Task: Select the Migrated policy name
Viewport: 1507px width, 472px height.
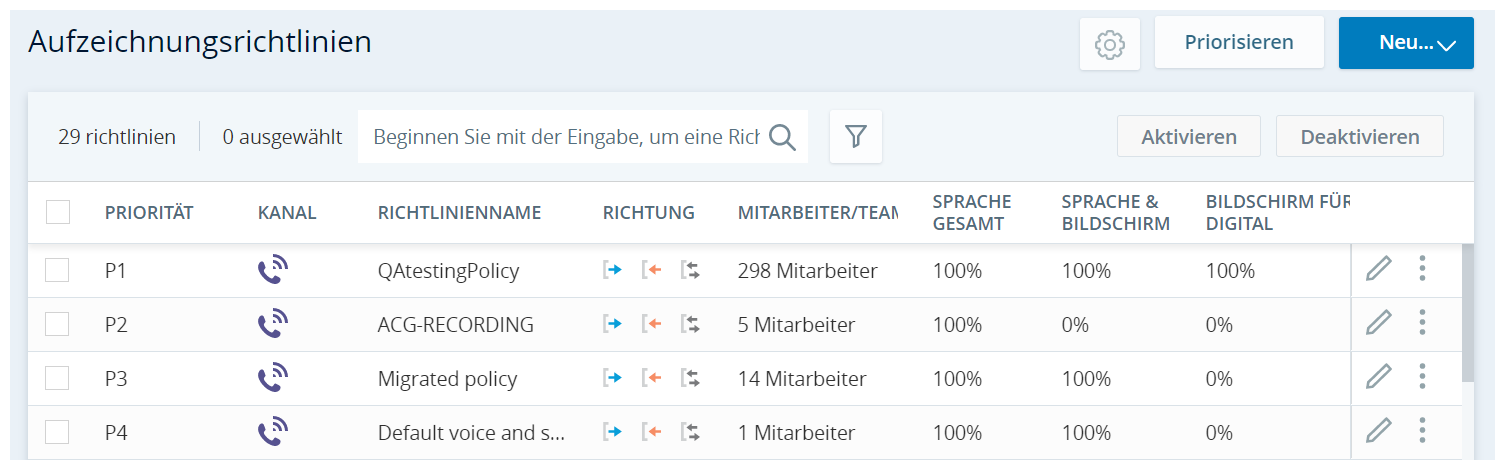Action: point(448,379)
